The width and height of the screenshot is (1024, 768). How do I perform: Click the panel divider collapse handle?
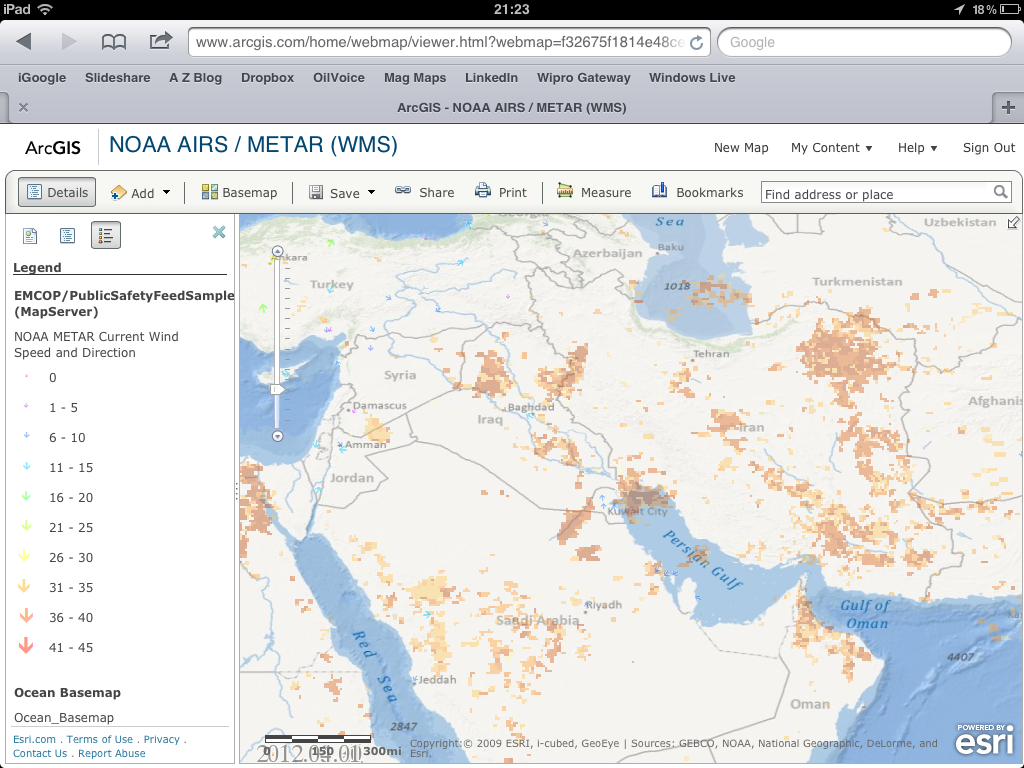[x=236, y=491]
